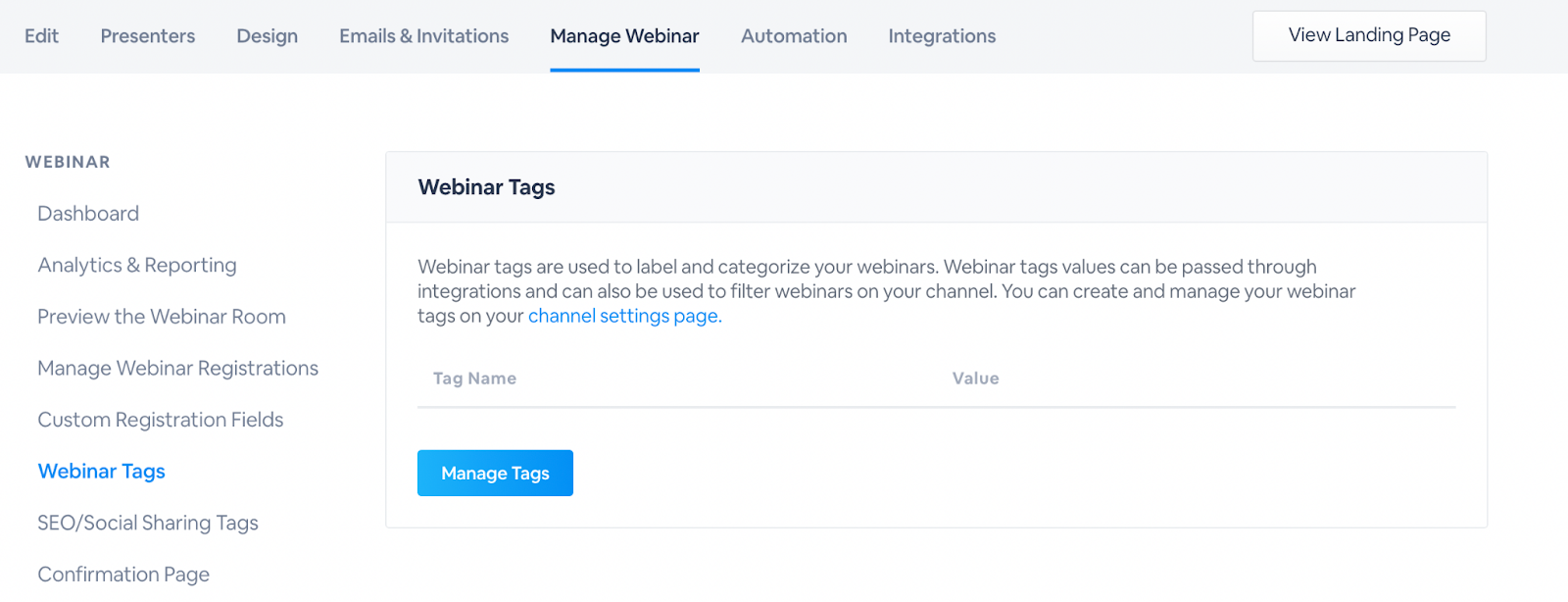
Task: Click the View Landing Page button
Action: (x=1368, y=35)
